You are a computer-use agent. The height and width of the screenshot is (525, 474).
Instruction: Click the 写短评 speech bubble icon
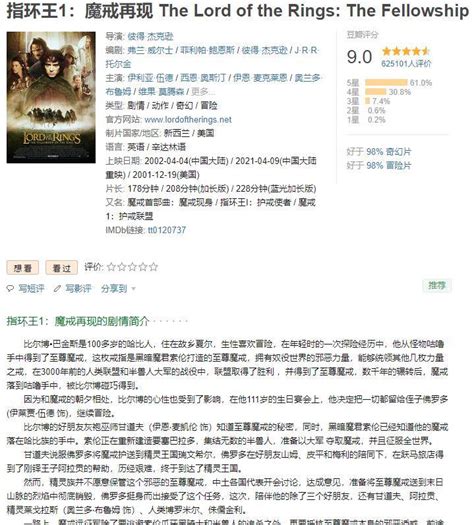[10, 288]
